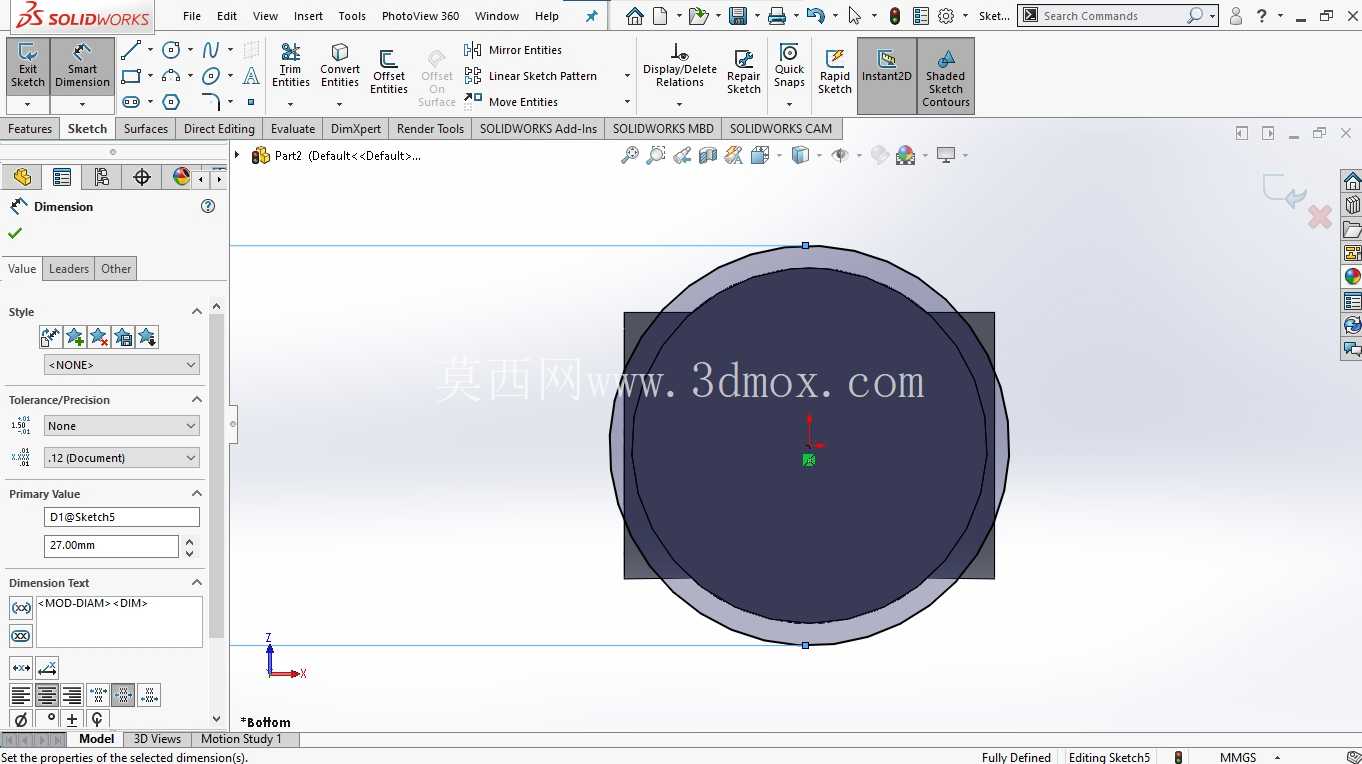Image resolution: width=1362 pixels, height=764 pixels.
Task: Toggle Shaded Sketch Contours
Action: point(946,76)
